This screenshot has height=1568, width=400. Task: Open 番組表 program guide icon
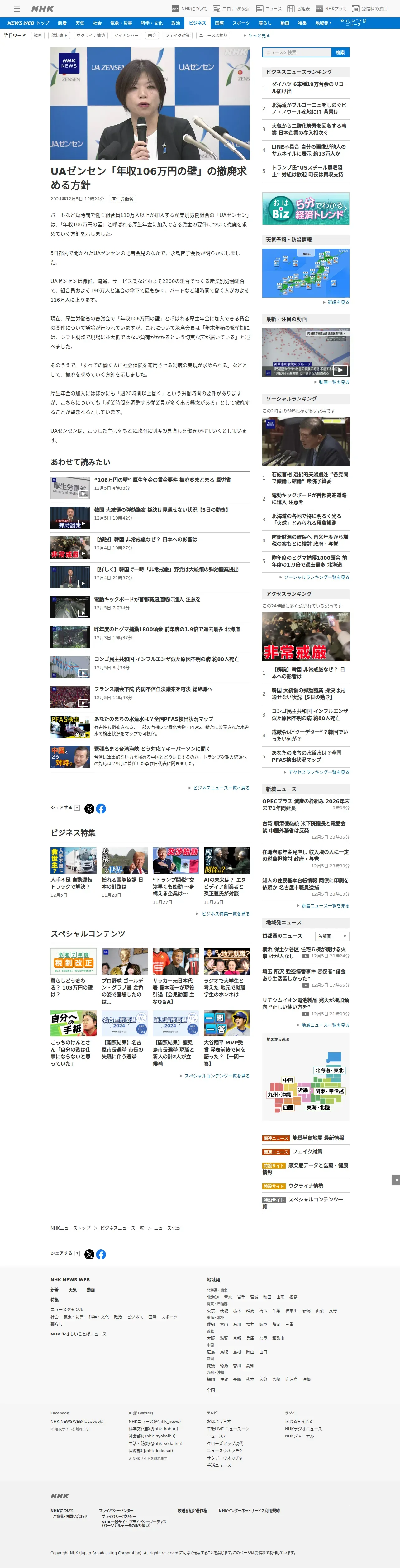pyautogui.click(x=298, y=8)
